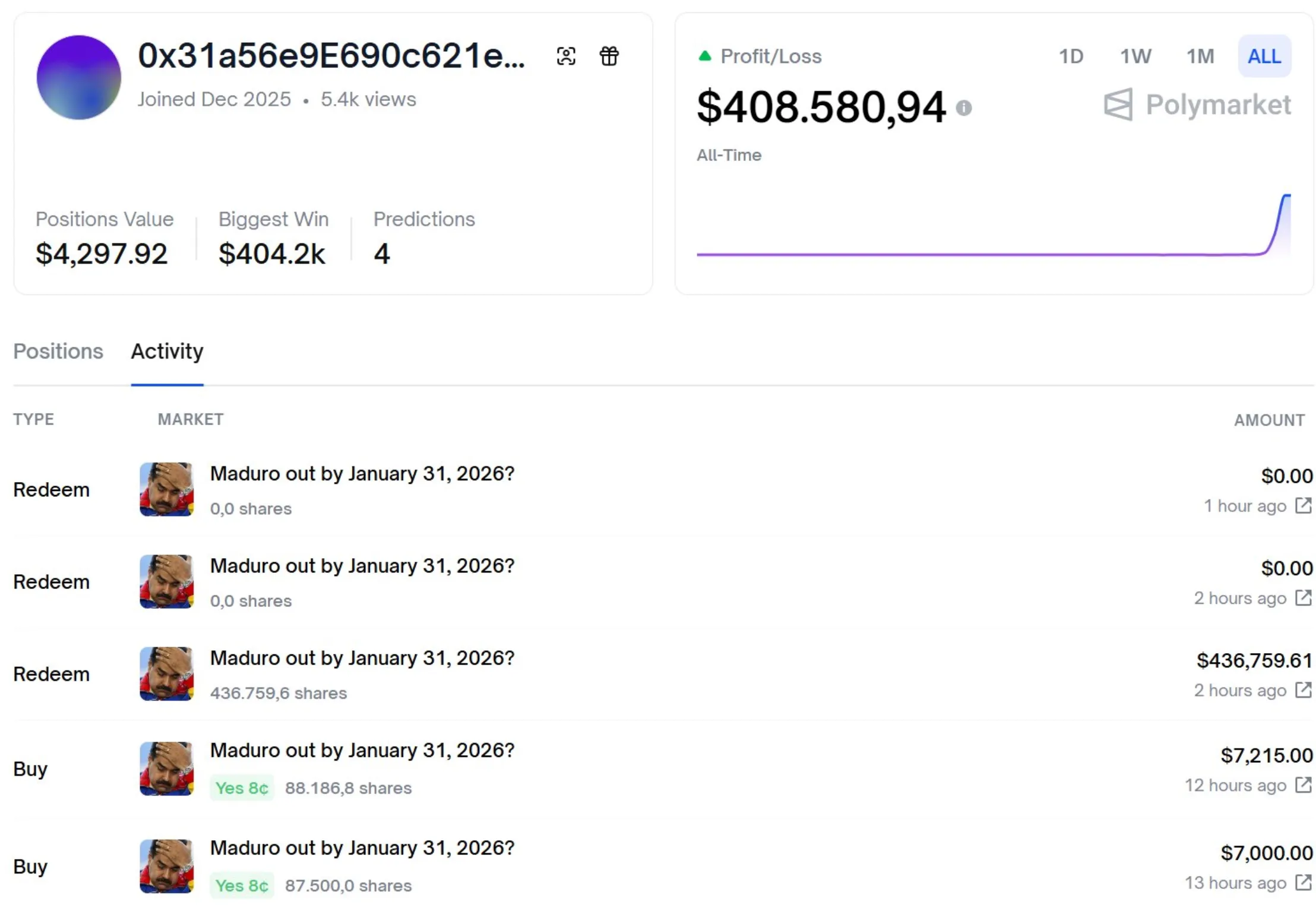
Task: Open the first Maduro out market link
Action: (362, 474)
